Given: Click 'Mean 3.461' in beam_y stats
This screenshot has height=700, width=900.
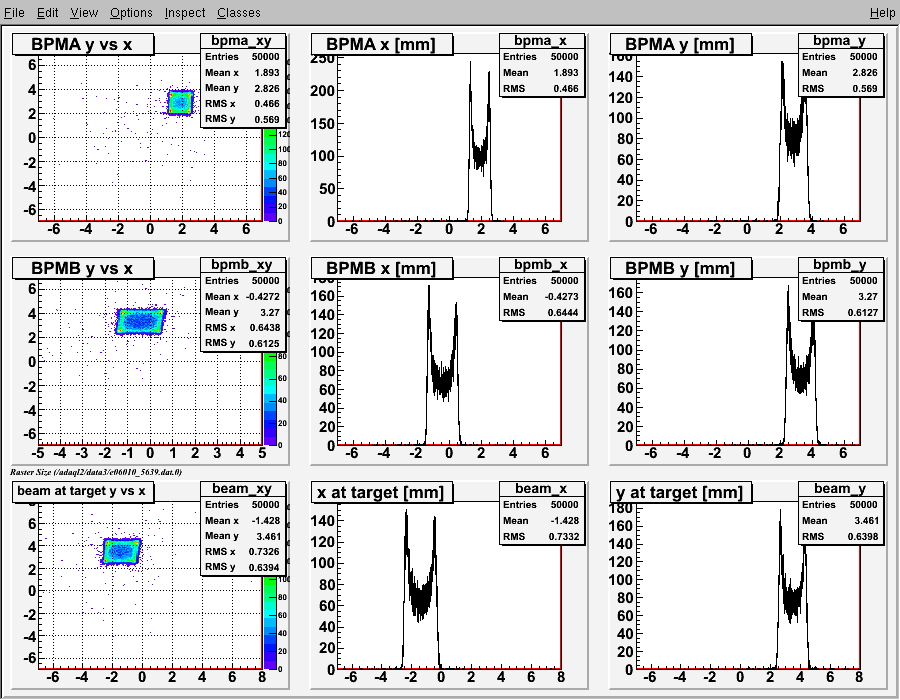Looking at the screenshot, I should [840, 520].
